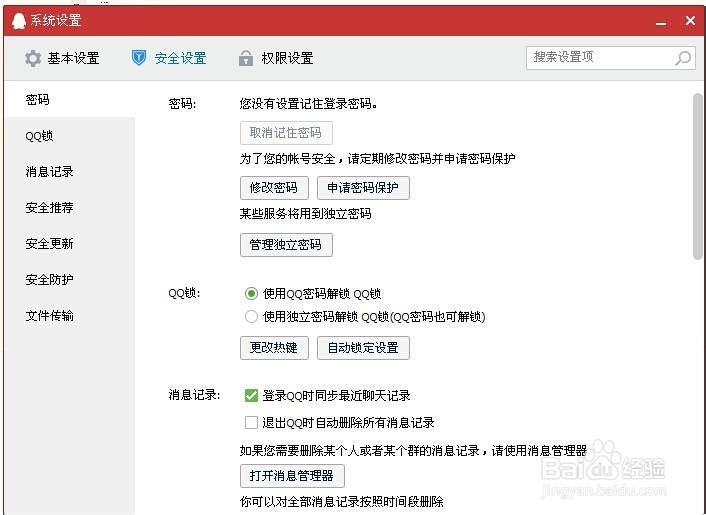Select 使用QQ密码解锁 QQ锁 radio button

(251, 294)
